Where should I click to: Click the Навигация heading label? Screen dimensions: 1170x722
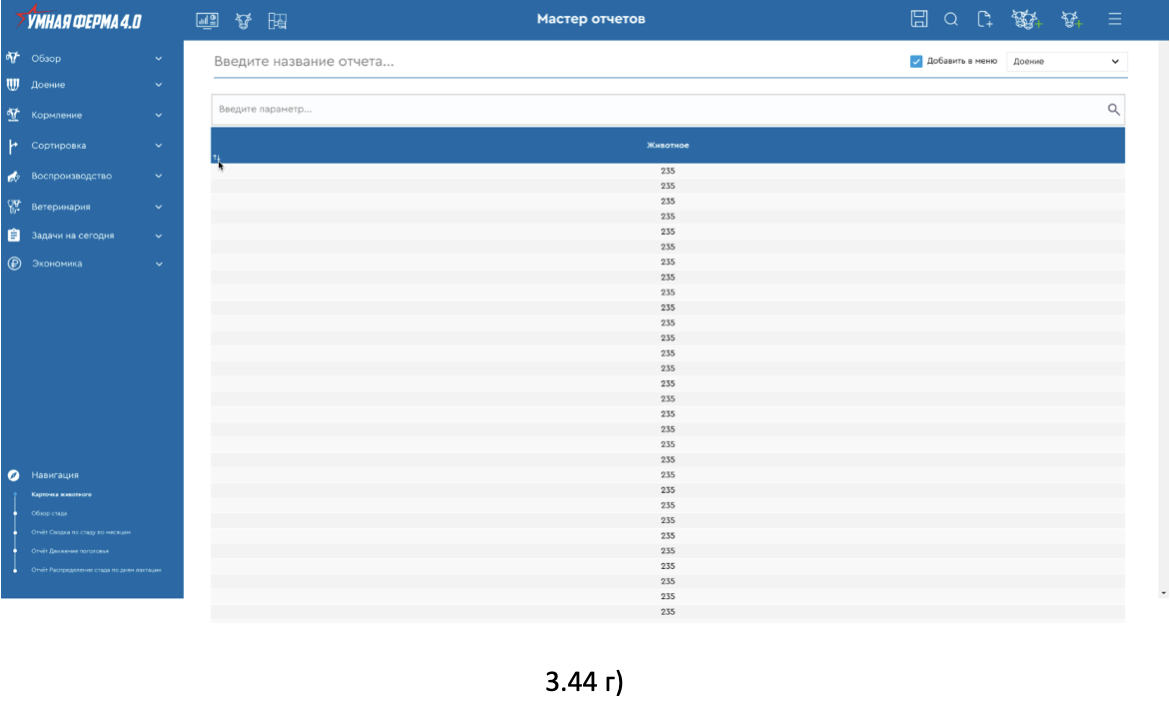click(54, 475)
